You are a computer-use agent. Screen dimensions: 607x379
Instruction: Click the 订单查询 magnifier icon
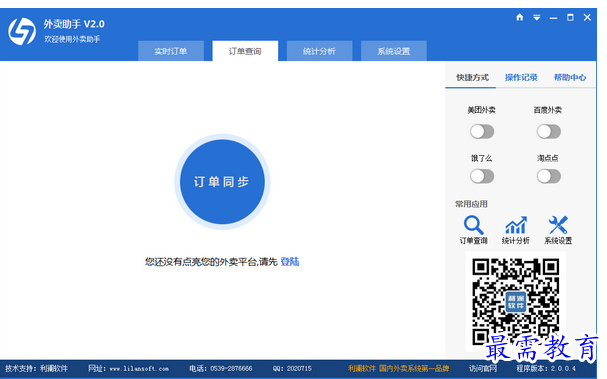473,225
